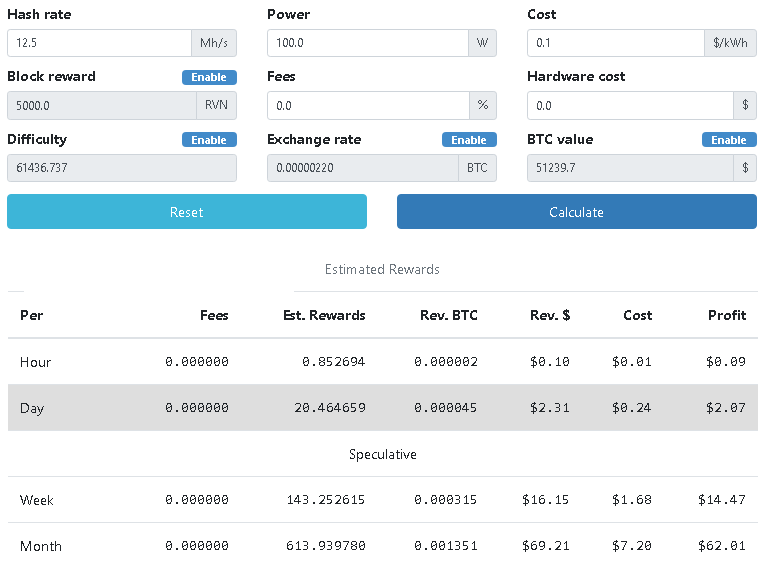Screen dimensions: 765x580
Task: Click the Mh/s unit label
Action: pyautogui.click(x=214, y=43)
